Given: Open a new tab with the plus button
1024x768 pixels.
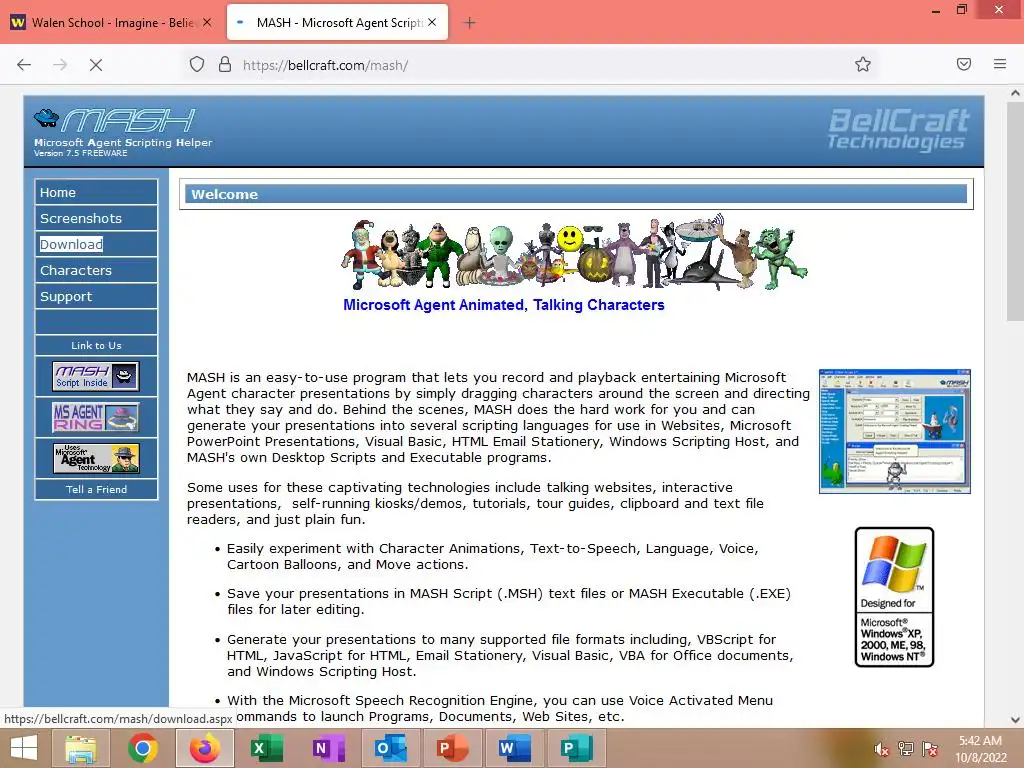Looking at the screenshot, I should click(469, 23).
